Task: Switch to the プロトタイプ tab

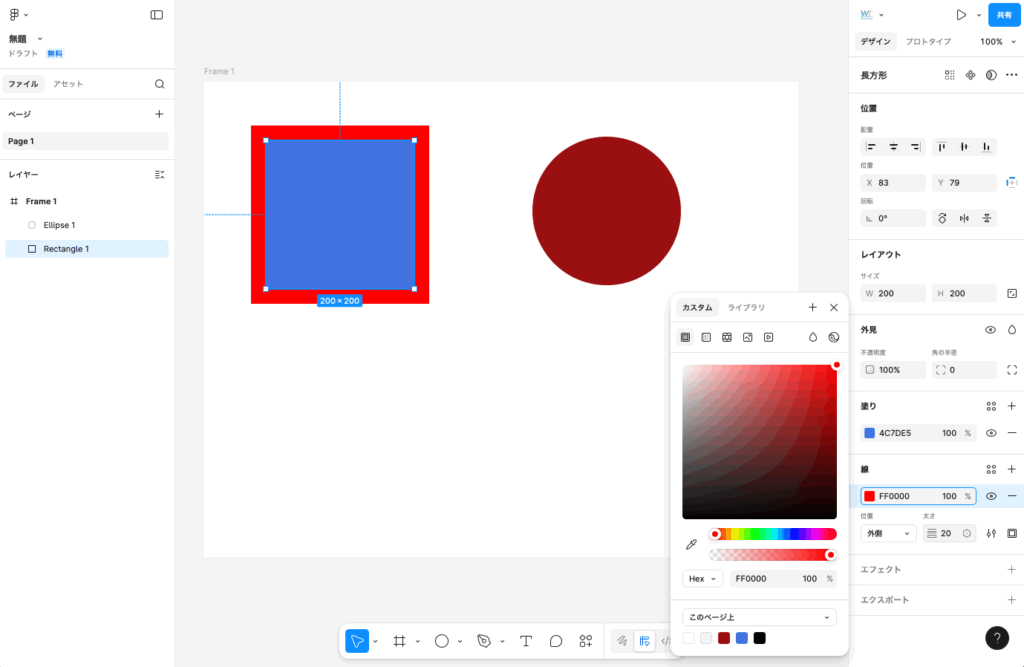Action: coord(928,42)
